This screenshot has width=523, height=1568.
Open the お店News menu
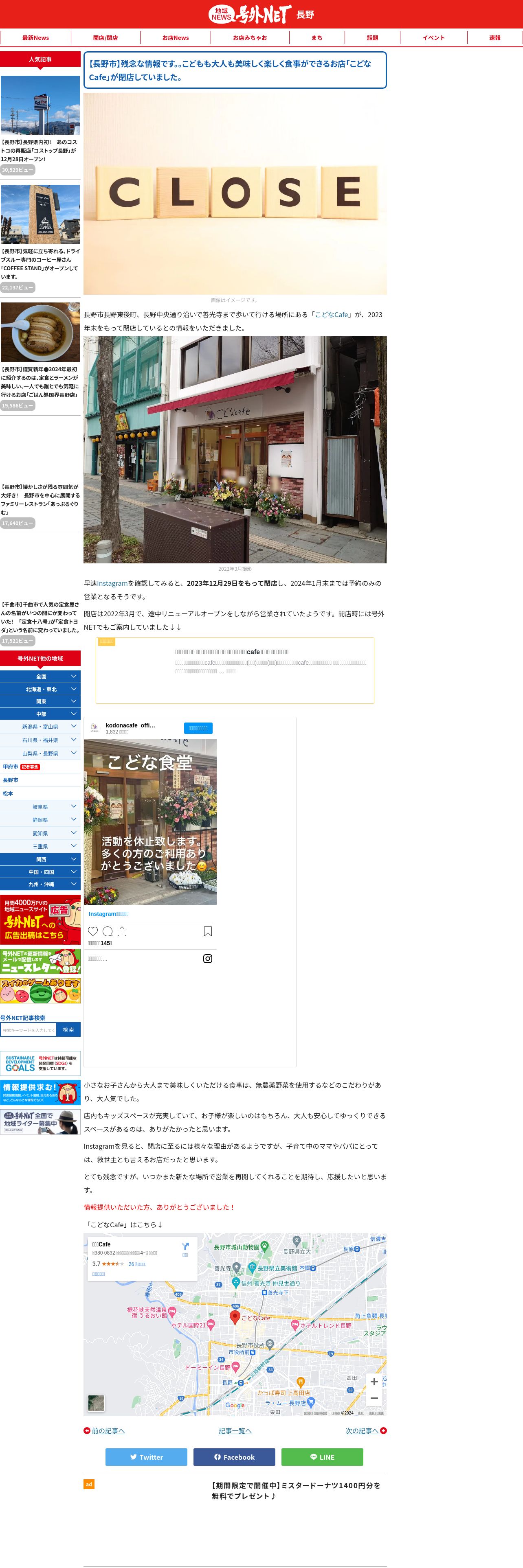(175, 38)
